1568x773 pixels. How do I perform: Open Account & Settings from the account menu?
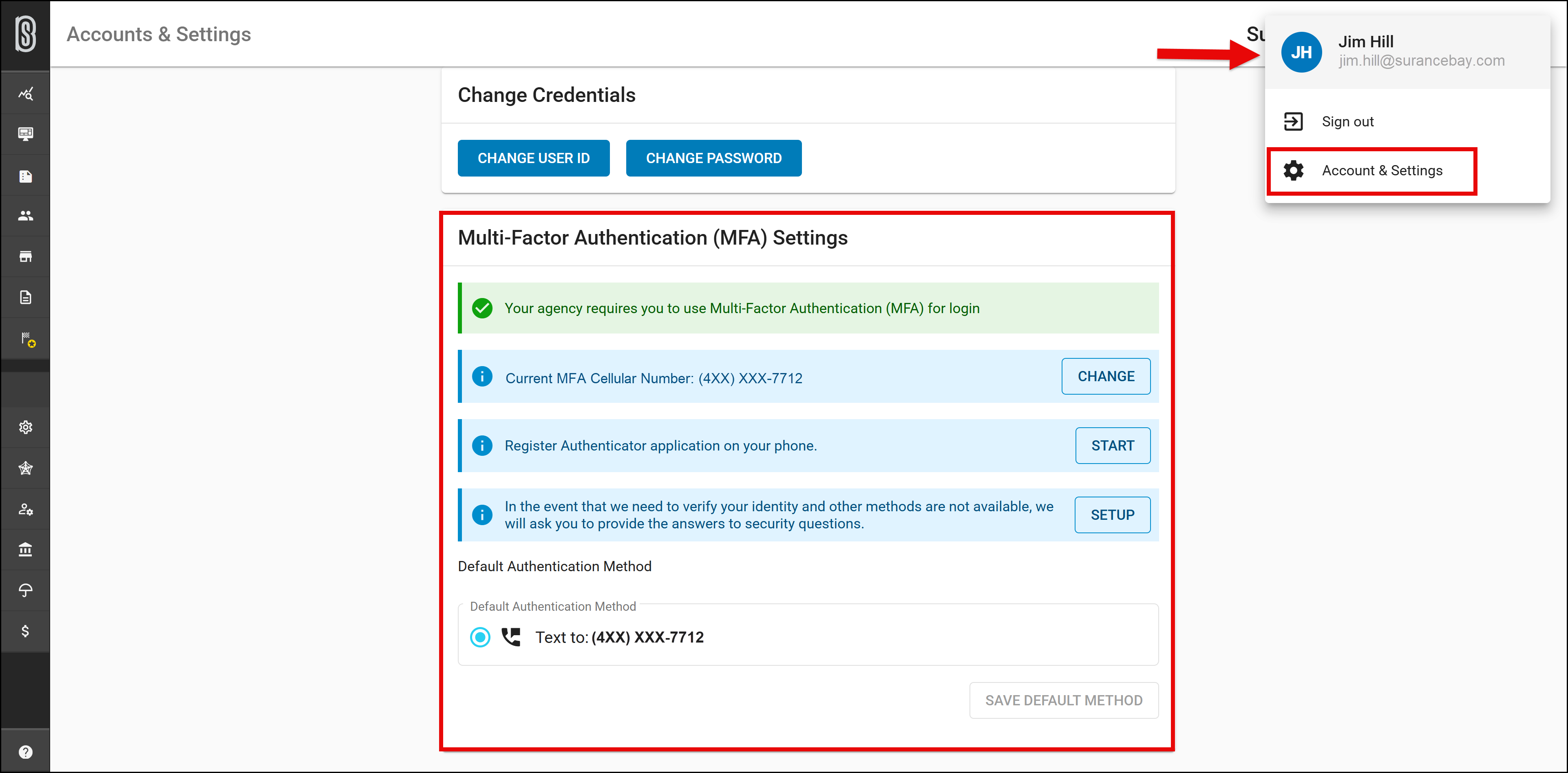(1382, 170)
